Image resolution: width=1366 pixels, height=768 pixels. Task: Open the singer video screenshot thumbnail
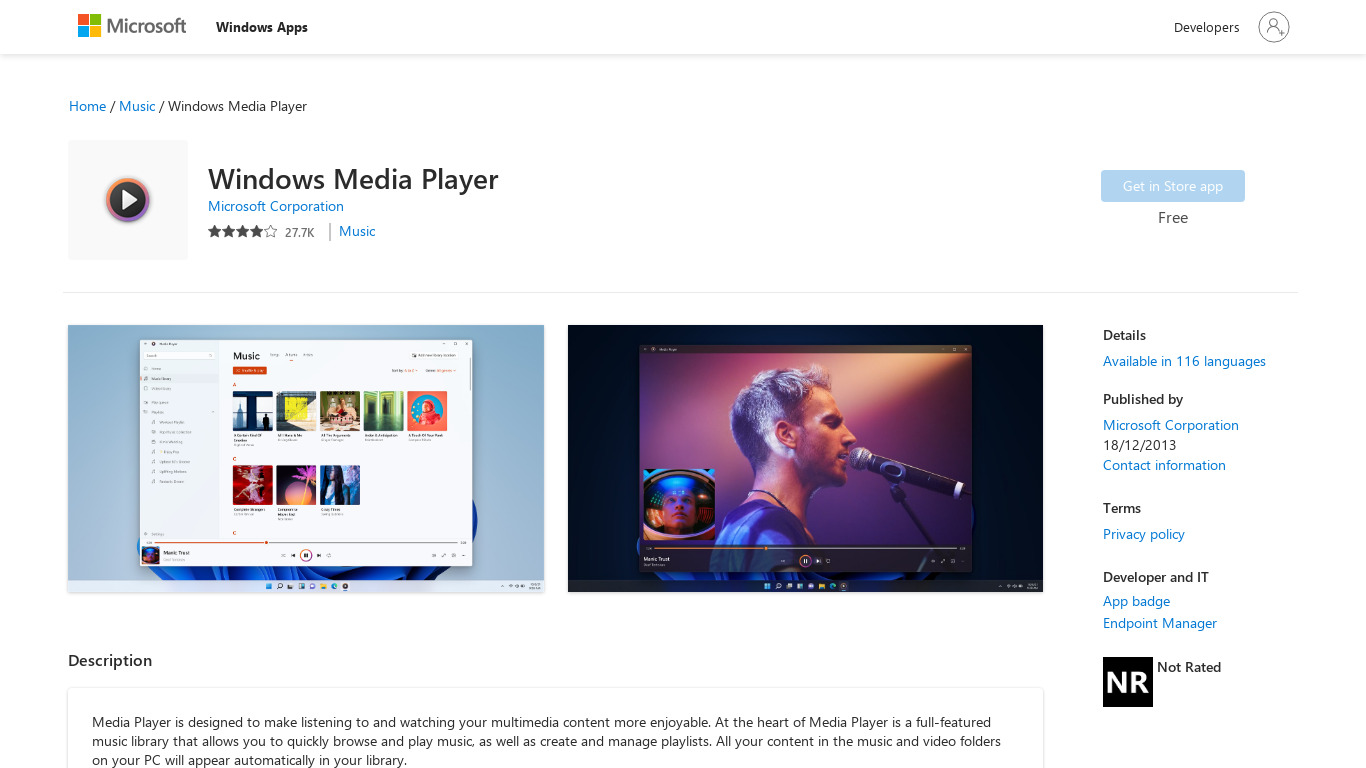pos(805,458)
